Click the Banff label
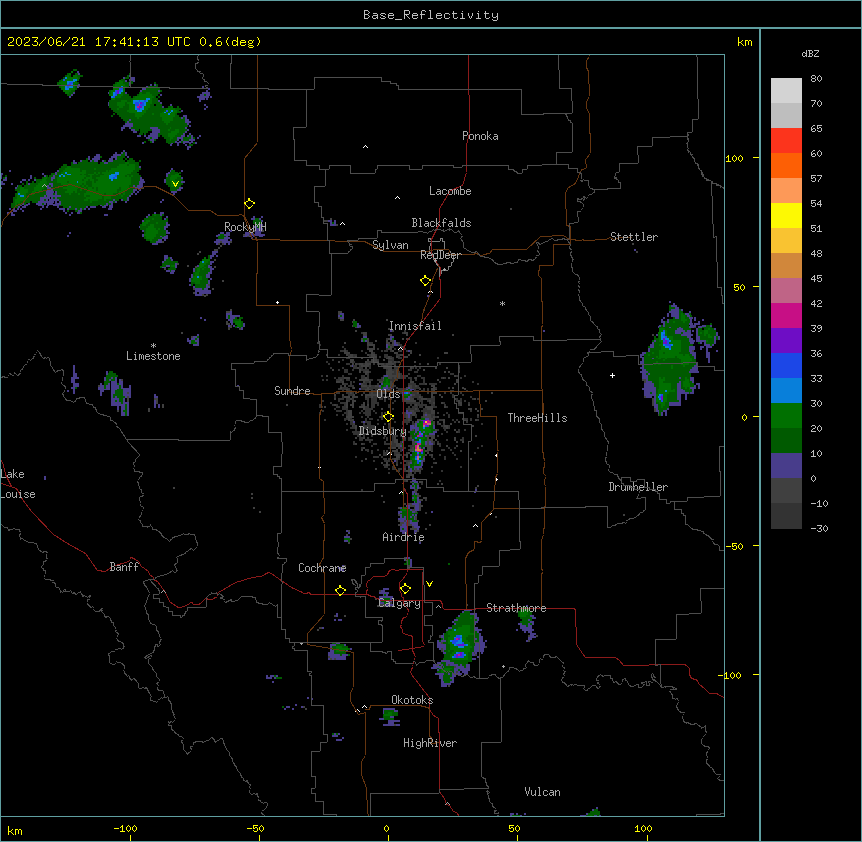The width and height of the screenshot is (862, 842). point(124,567)
